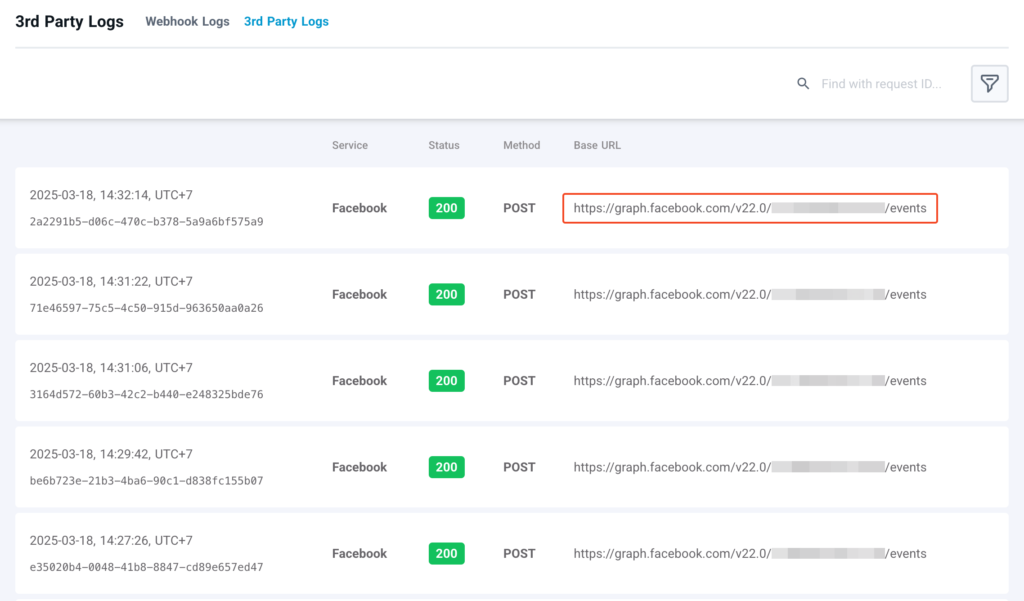Viewport: 1024px width, 601px height.
Task: Click the graph.facebook.com URL in the 14:31:22 row
Action: pos(750,294)
